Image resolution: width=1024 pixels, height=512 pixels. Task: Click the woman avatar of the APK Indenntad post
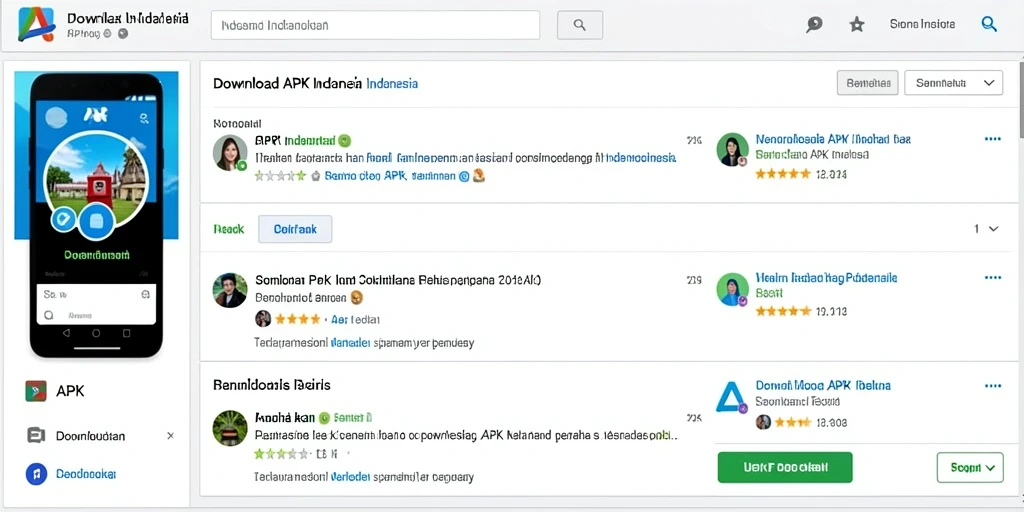230,153
